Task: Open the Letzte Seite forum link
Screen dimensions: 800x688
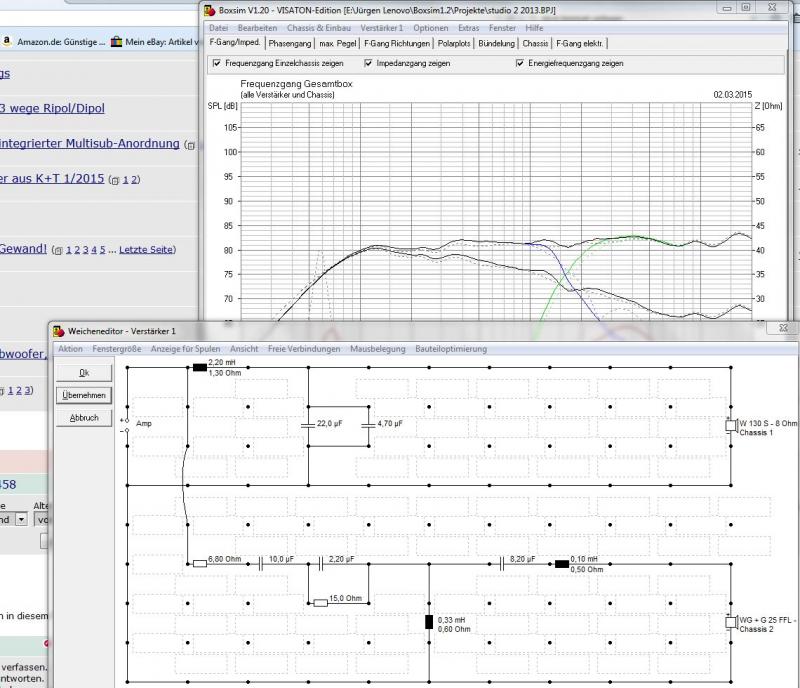Action: tap(147, 249)
